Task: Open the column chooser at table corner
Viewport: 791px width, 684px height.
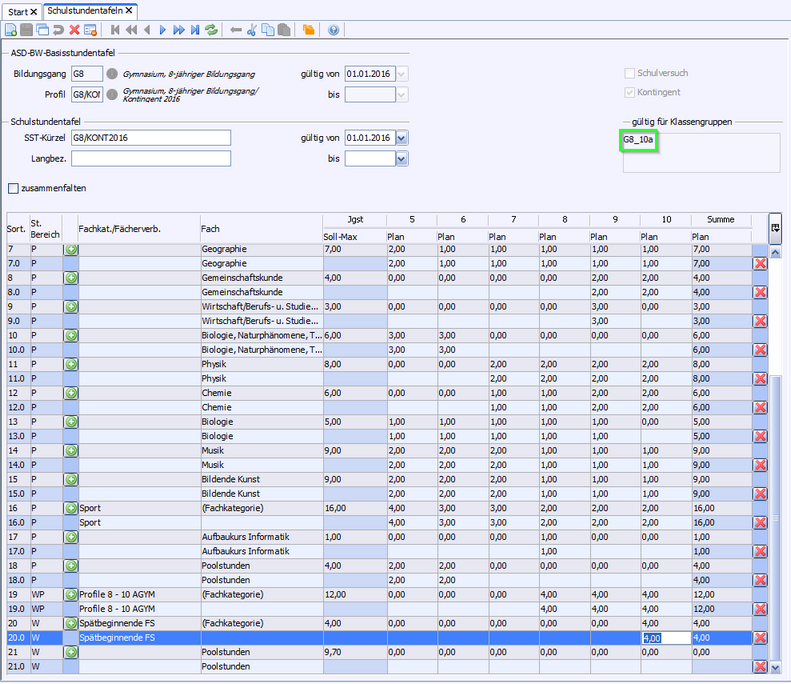Action: click(775, 227)
